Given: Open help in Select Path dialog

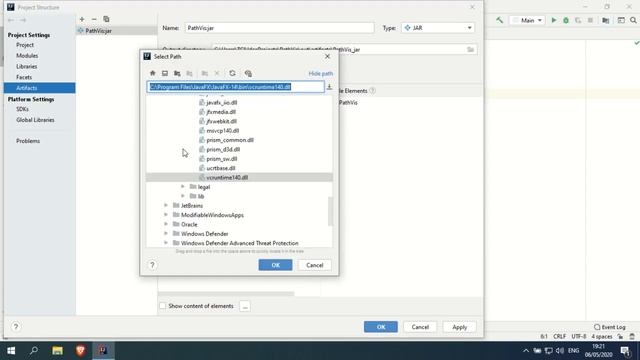Looking at the screenshot, I should coord(152,265).
